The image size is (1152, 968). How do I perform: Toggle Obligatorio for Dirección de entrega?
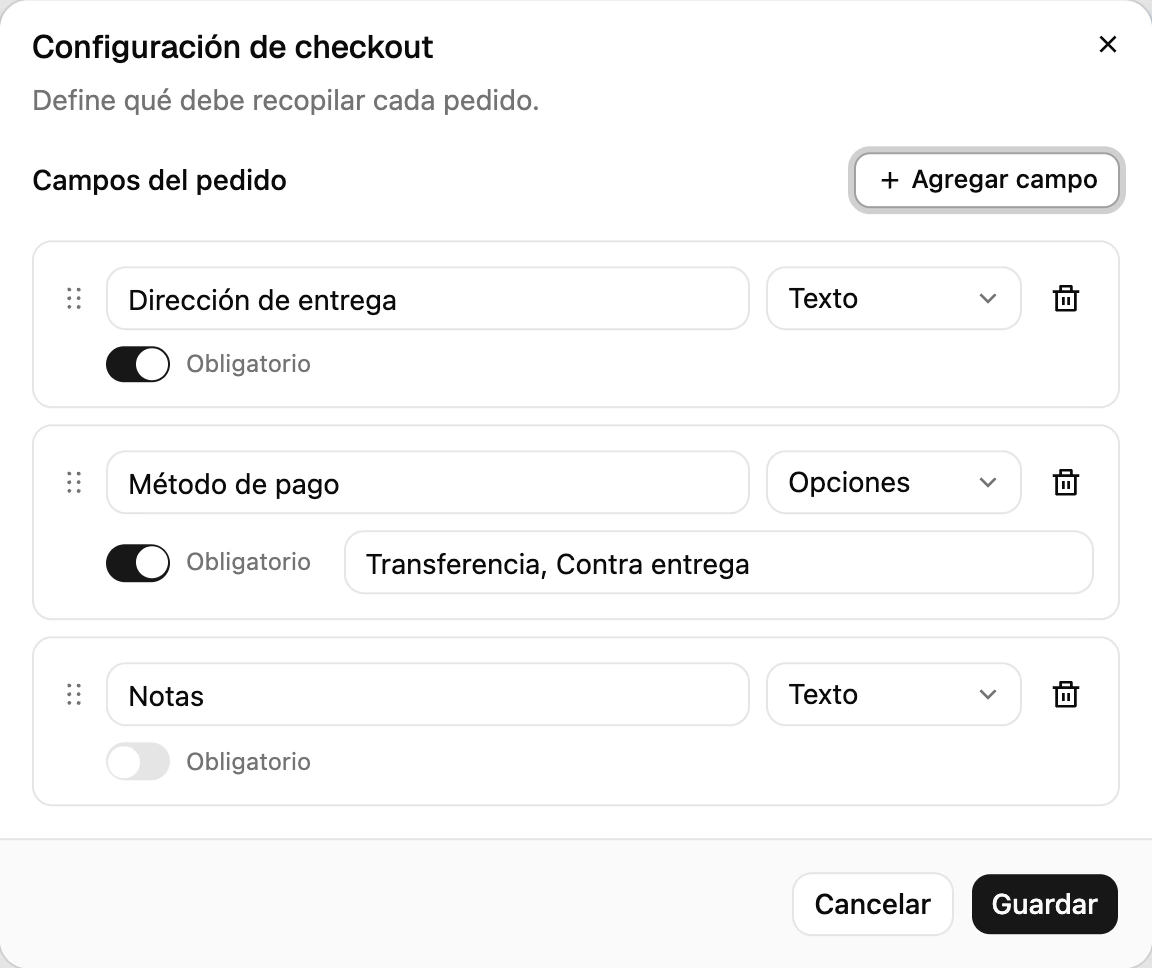(x=138, y=364)
